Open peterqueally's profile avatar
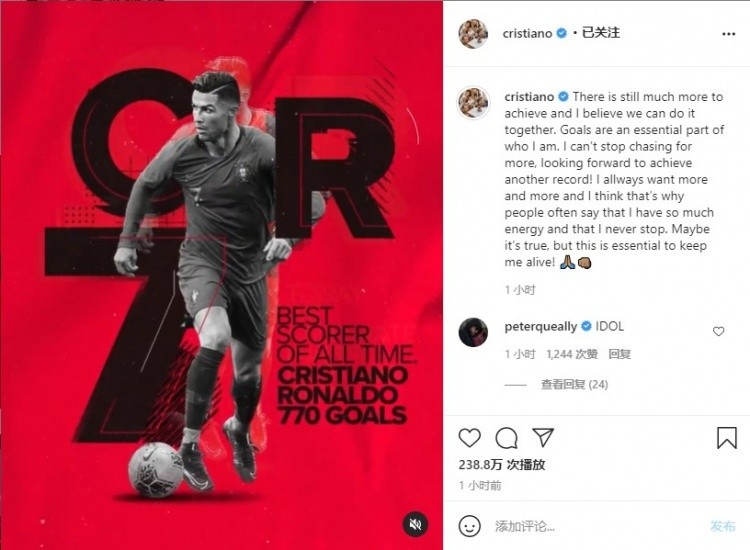This screenshot has height=550, width=750. point(473,332)
